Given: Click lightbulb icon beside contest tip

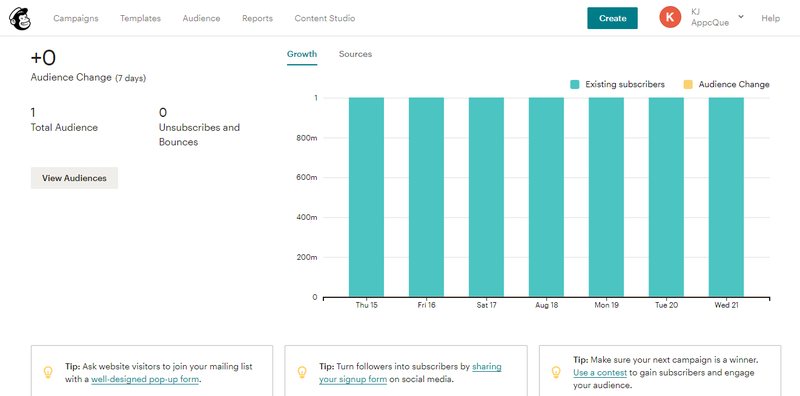Looking at the screenshot, I should pyautogui.click(x=556, y=373).
